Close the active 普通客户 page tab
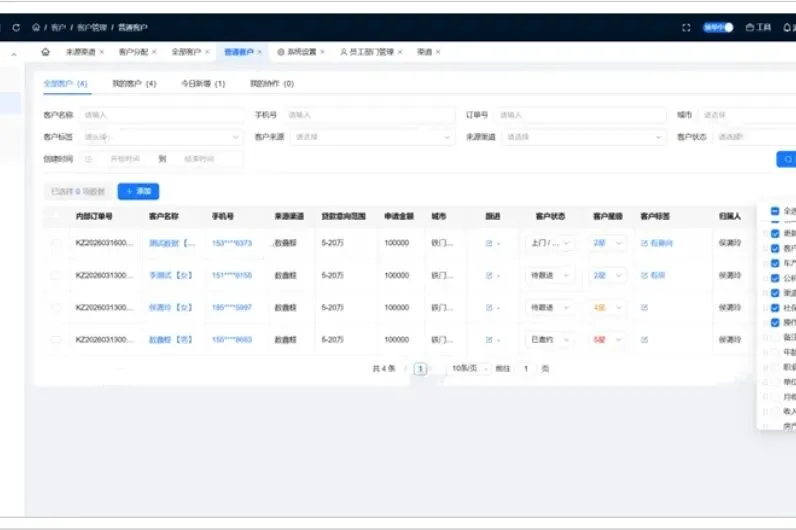 tap(259, 52)
